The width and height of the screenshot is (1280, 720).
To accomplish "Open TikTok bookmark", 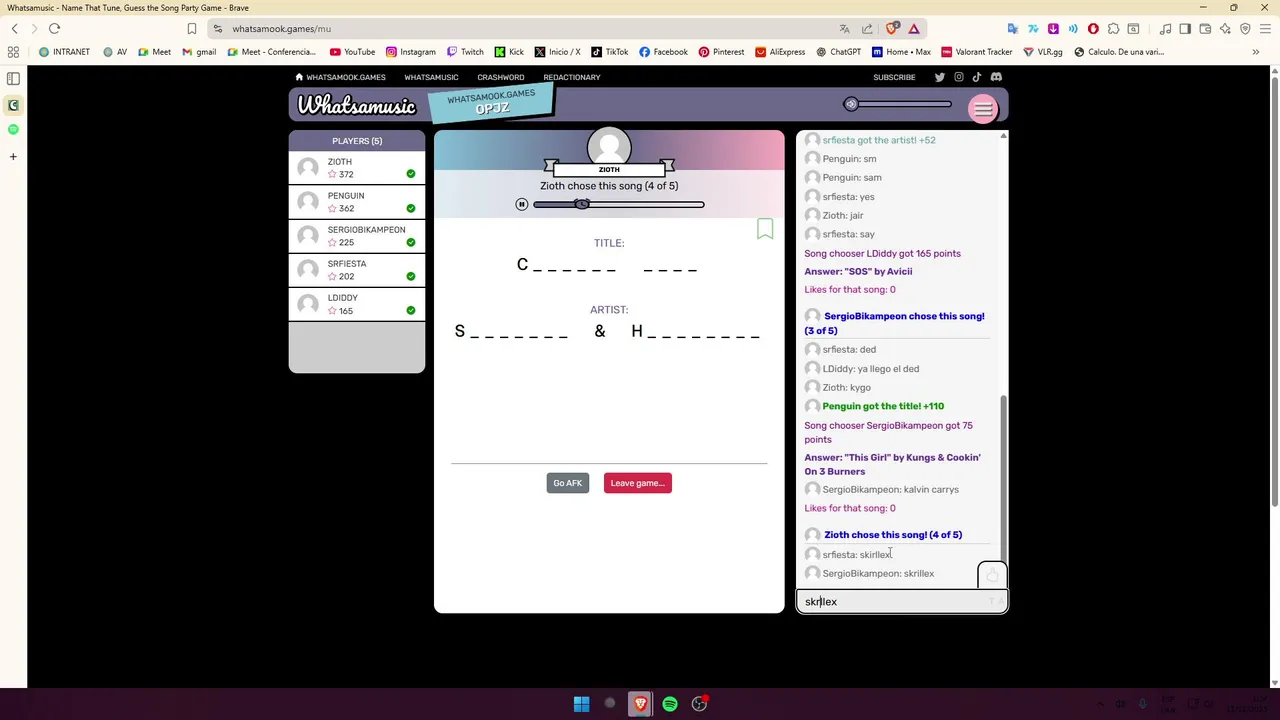I will [x=609, y=52].
